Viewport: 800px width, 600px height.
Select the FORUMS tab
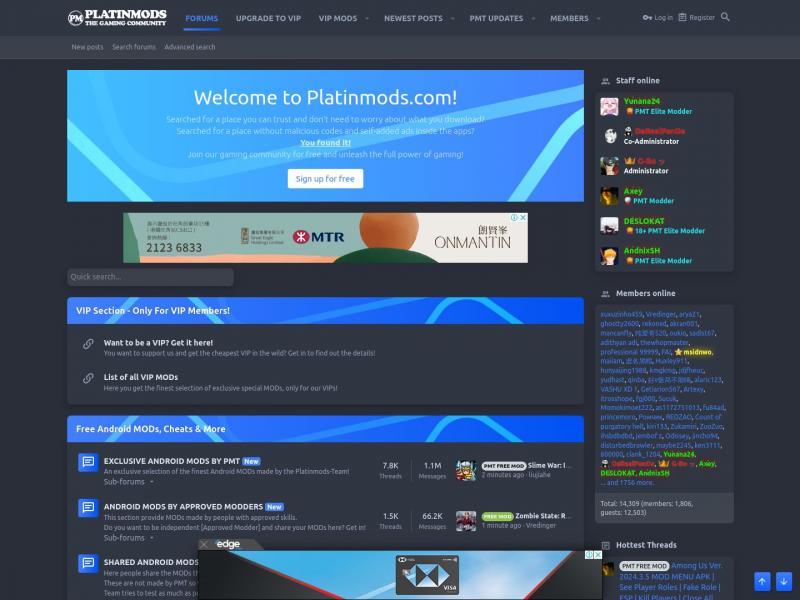click(x=202, y=18)
